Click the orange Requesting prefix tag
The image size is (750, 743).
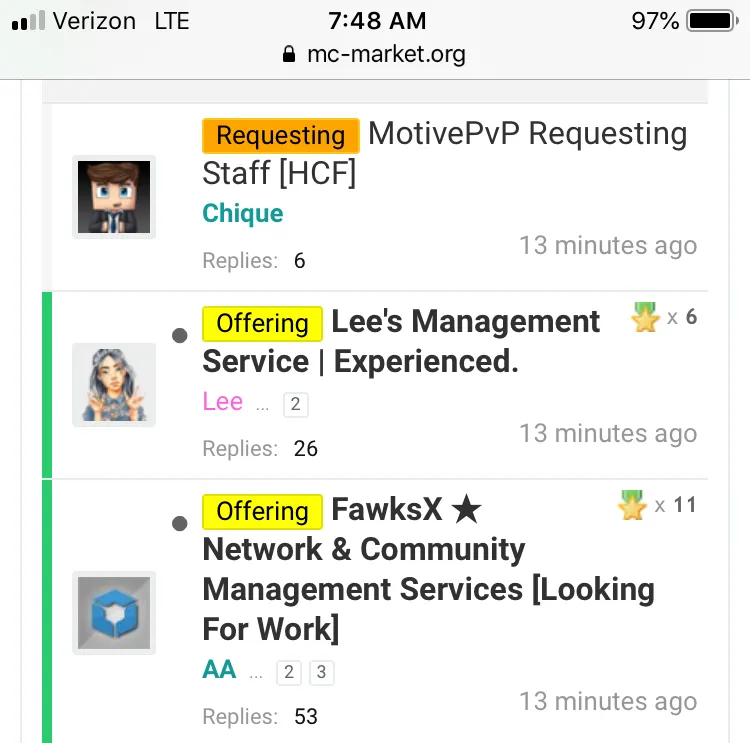[280, 135]
